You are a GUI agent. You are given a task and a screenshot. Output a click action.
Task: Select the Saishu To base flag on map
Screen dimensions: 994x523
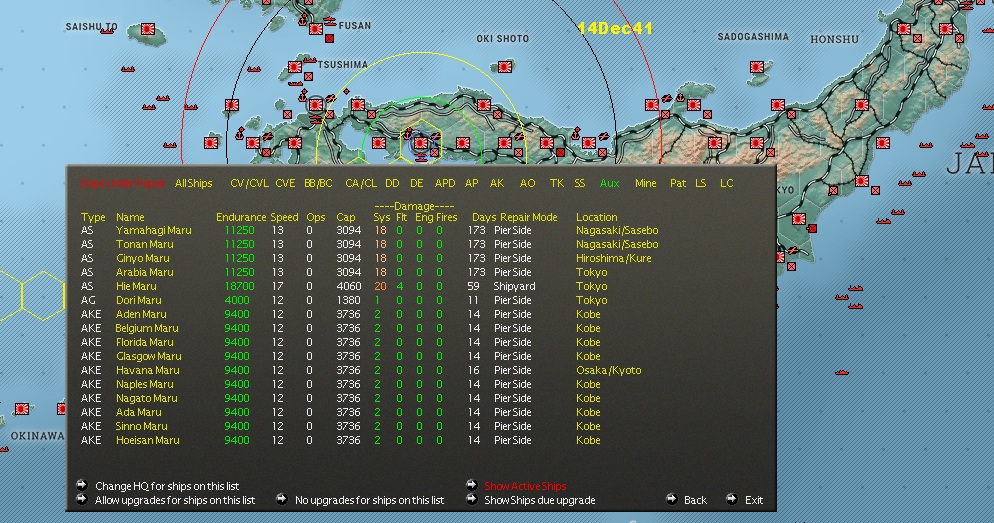pos(148,29)
